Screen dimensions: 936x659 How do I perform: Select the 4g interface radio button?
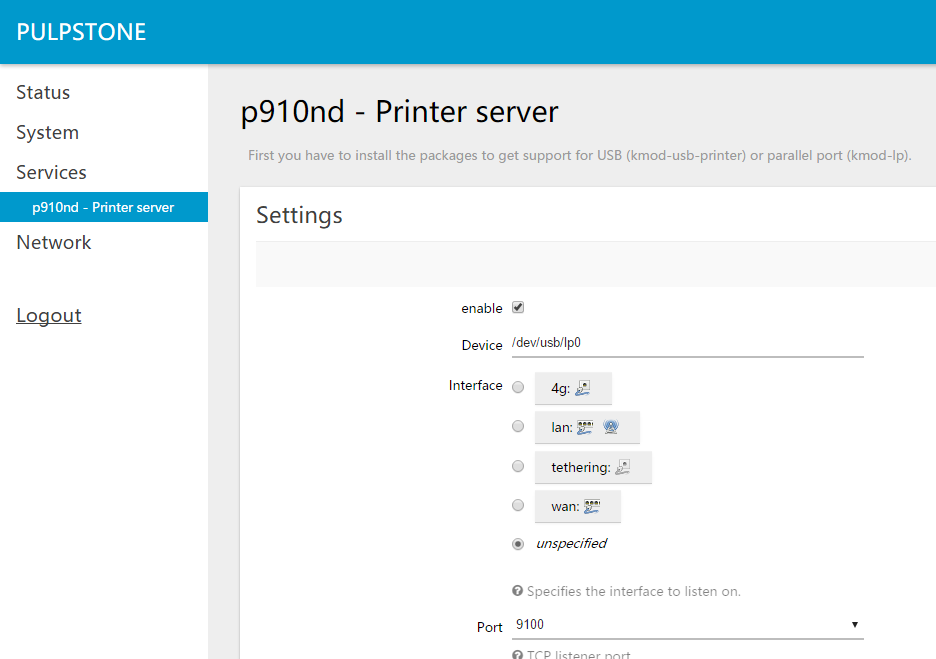click(x=518, y=387)
